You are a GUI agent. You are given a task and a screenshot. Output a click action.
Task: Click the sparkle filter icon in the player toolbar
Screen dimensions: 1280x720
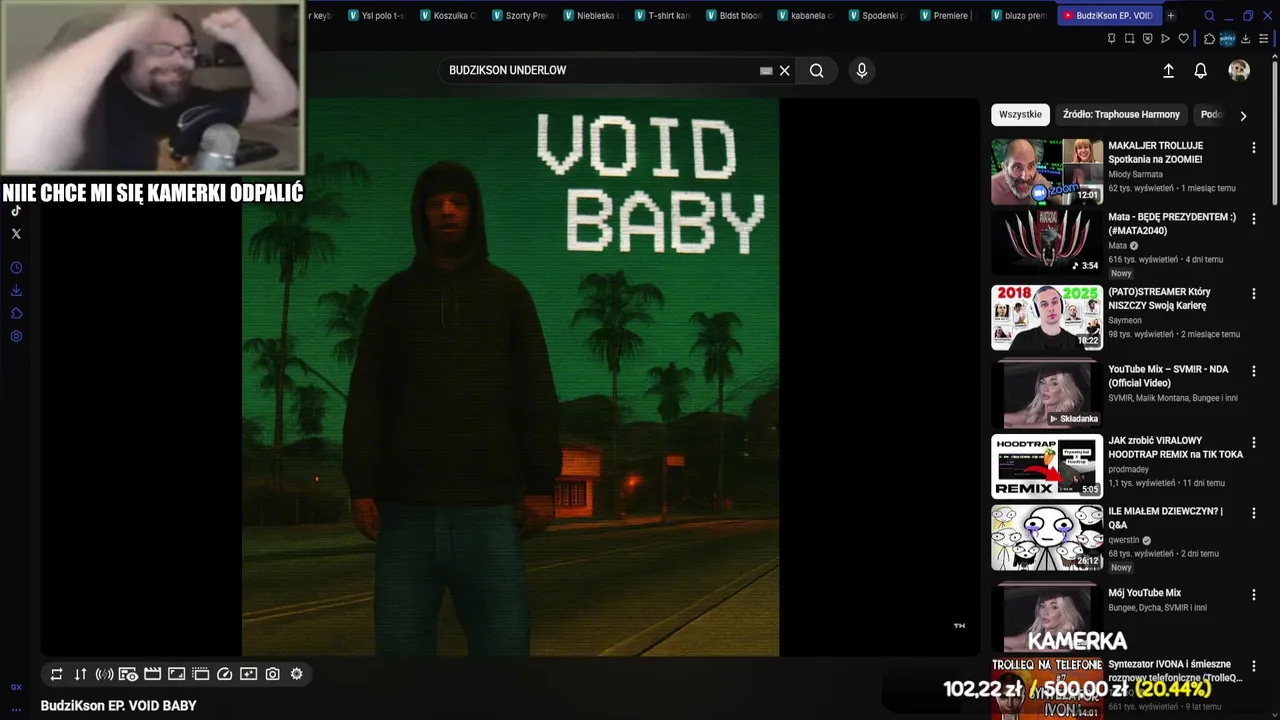click(248, 674)
